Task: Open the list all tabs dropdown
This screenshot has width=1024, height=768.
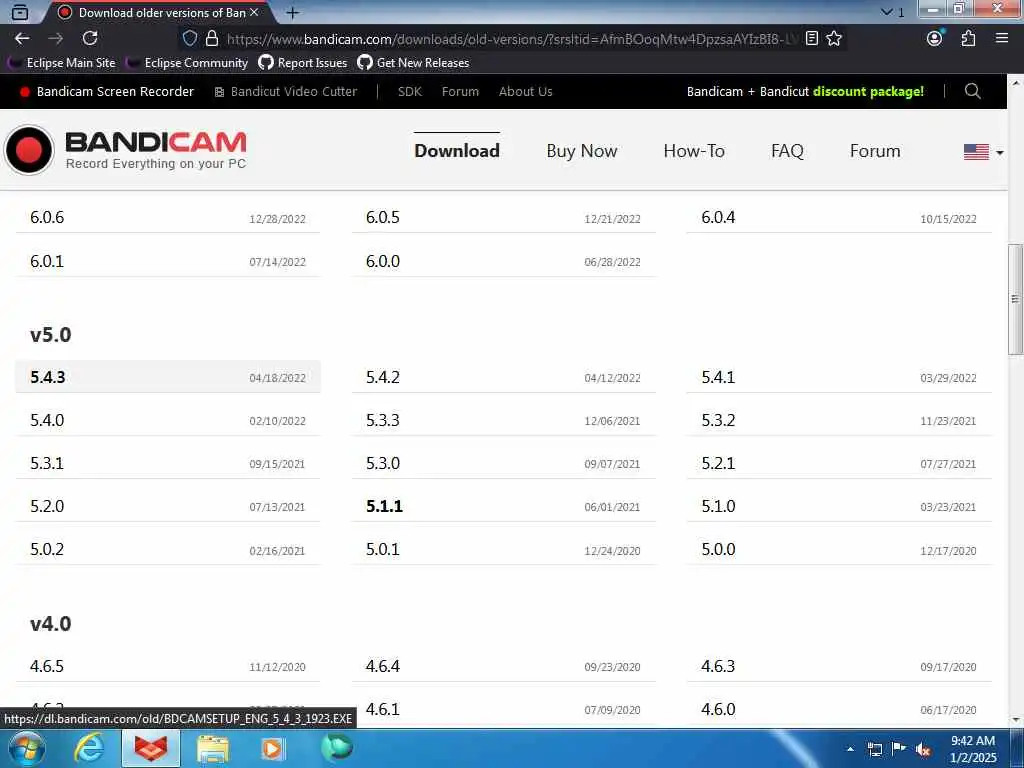Action: pos(887,12)
